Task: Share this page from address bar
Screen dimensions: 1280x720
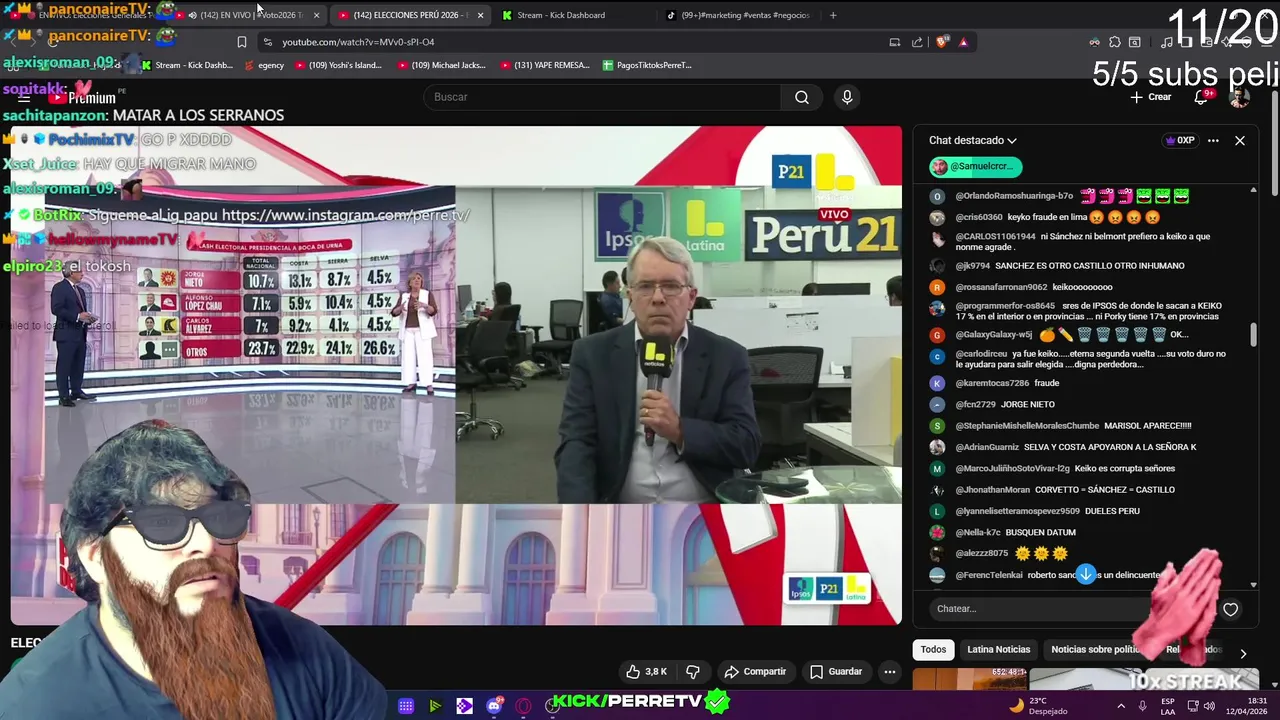Action: [917, 42]
